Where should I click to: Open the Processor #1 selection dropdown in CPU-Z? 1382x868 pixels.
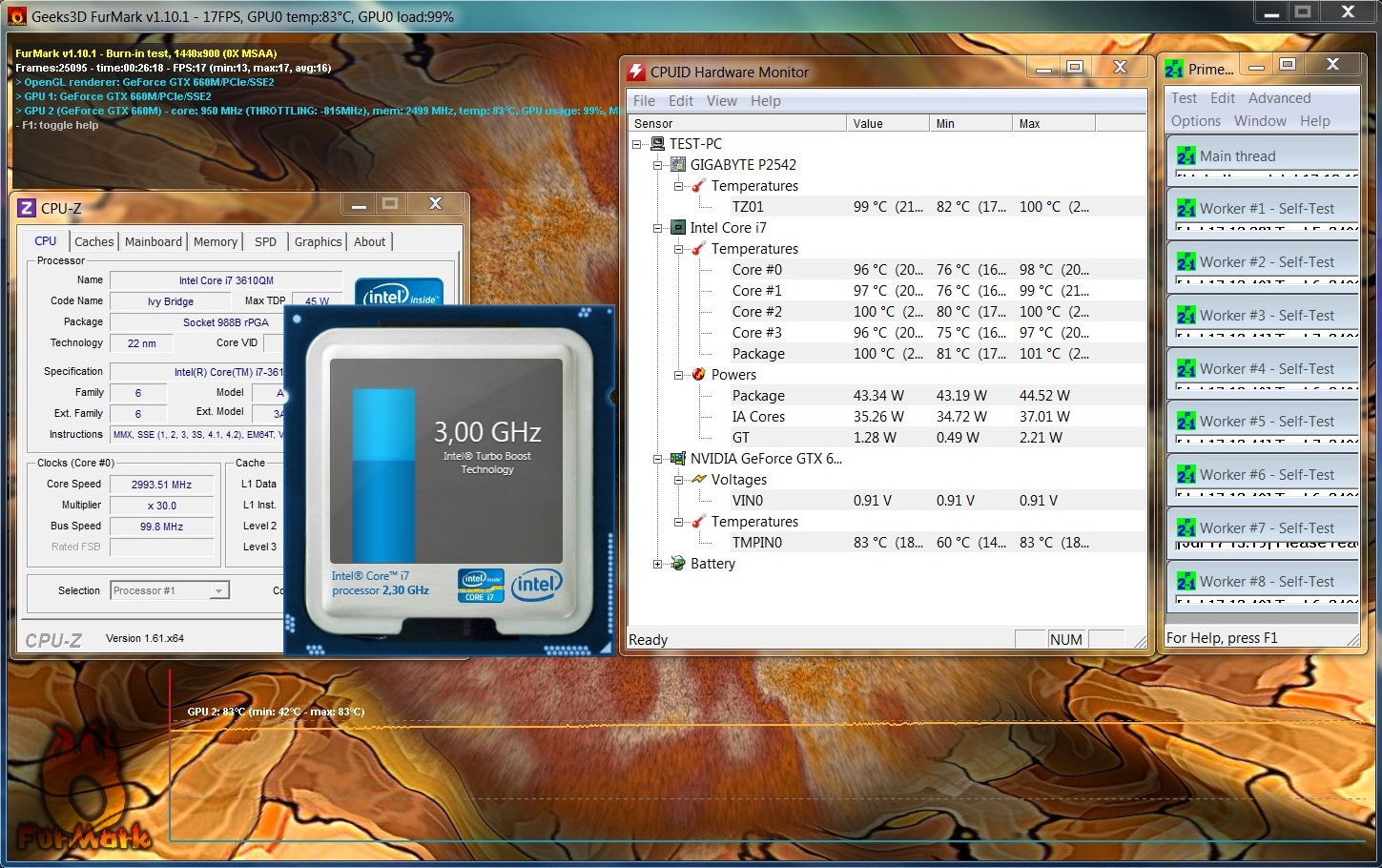218,590
